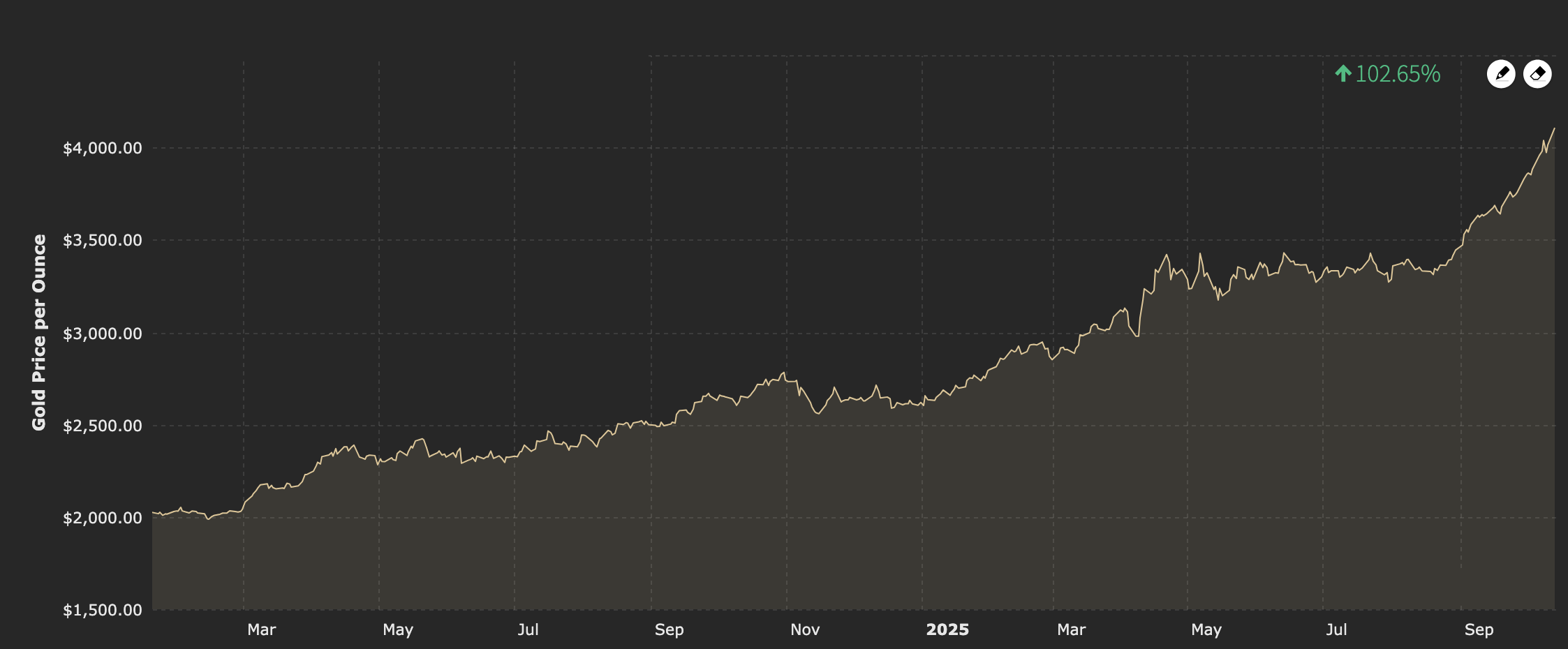Click the Jul label just after 2025 May
Image resolution: width=1568 pixels, height=649 pixels.
[x=1336, y=629]
